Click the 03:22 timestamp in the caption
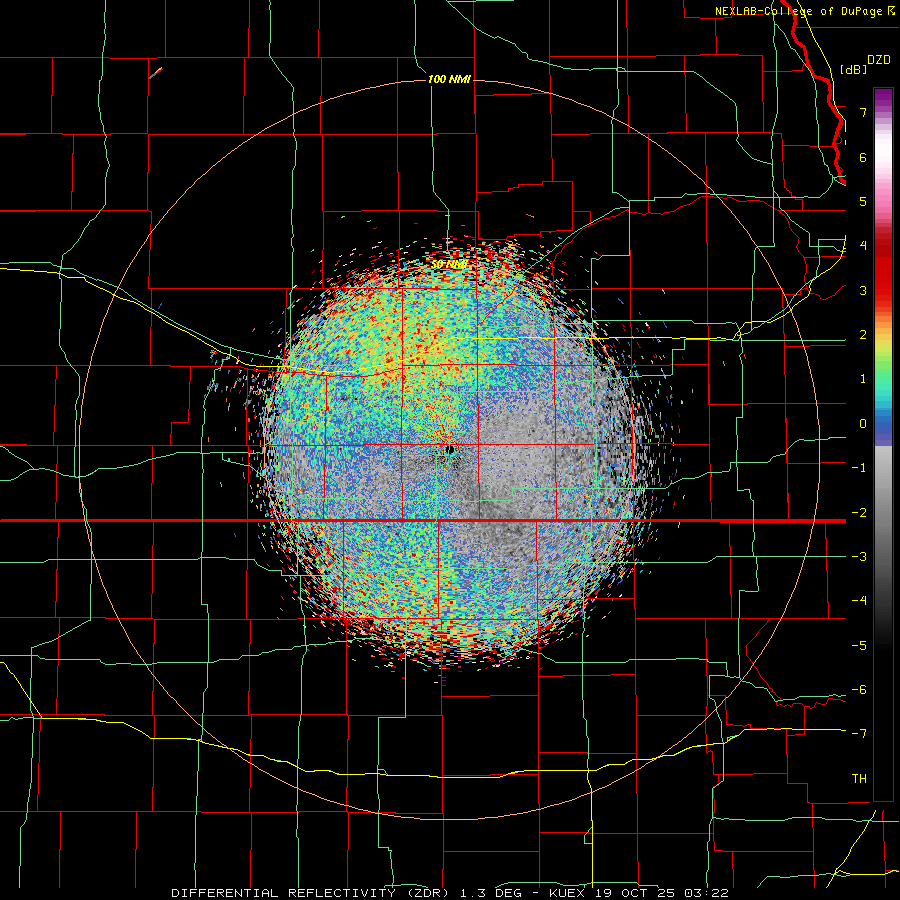The height and width of the screenshot is (900, 900). 706,893
